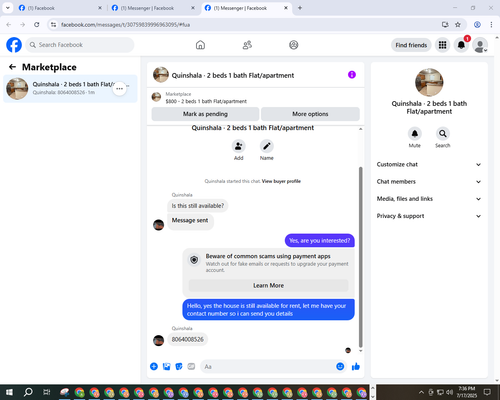This screenshot has width=500, height=400.
Task: Focus the Search Facebook field
Action: 80,45
